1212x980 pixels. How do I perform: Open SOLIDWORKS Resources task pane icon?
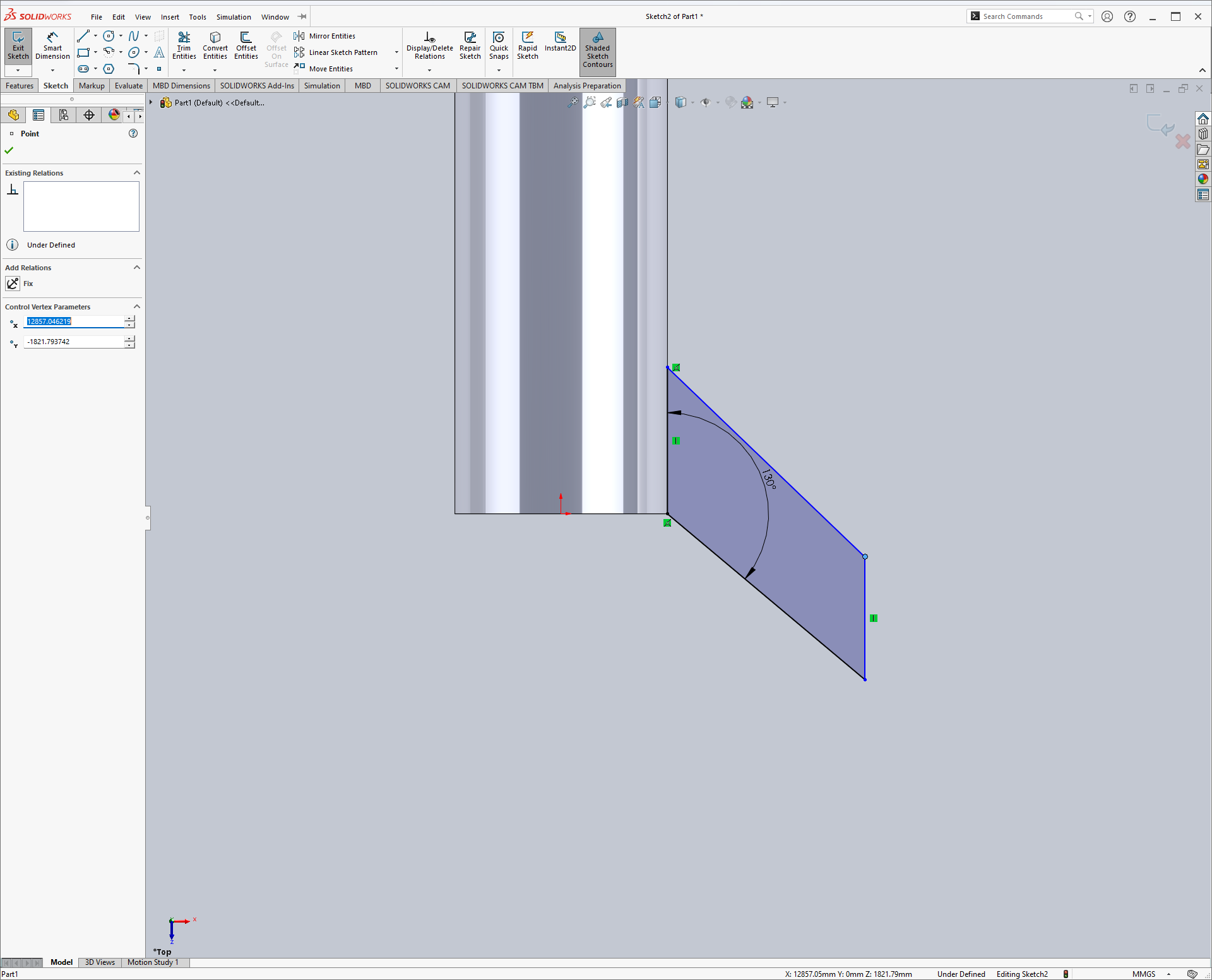pyautogui.click(x=1203, y=119)
